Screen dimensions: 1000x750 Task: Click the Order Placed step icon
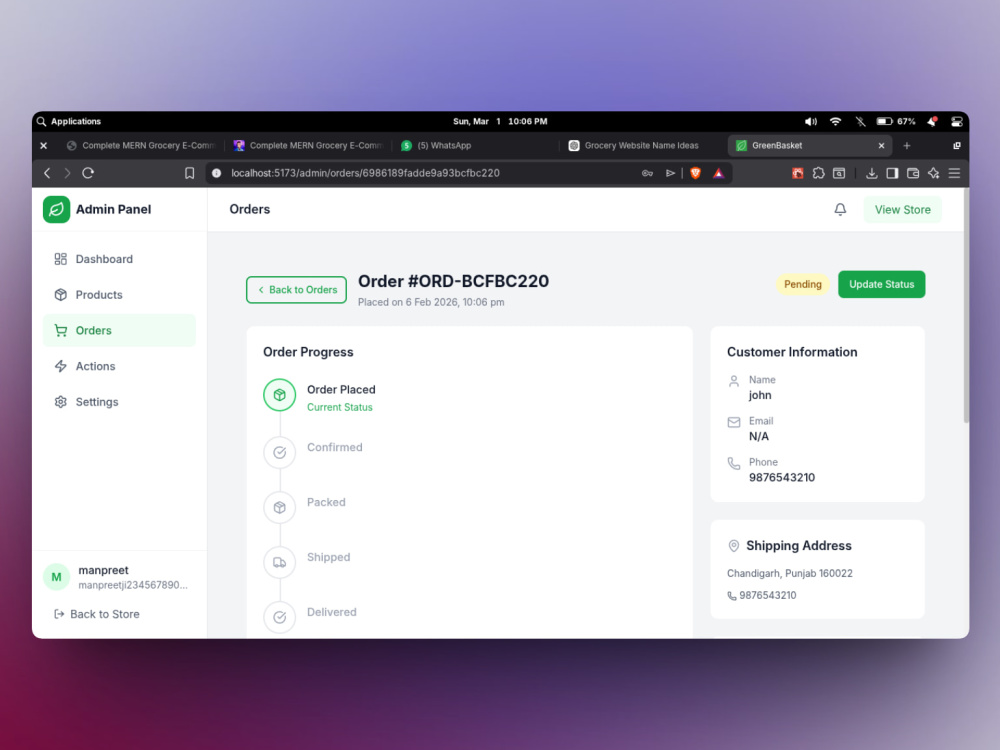click(x=279, y=395)
